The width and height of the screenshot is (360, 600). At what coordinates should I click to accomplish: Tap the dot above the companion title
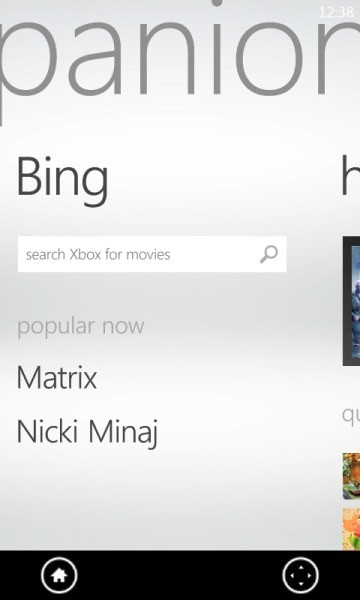click(x=217, y=2)
